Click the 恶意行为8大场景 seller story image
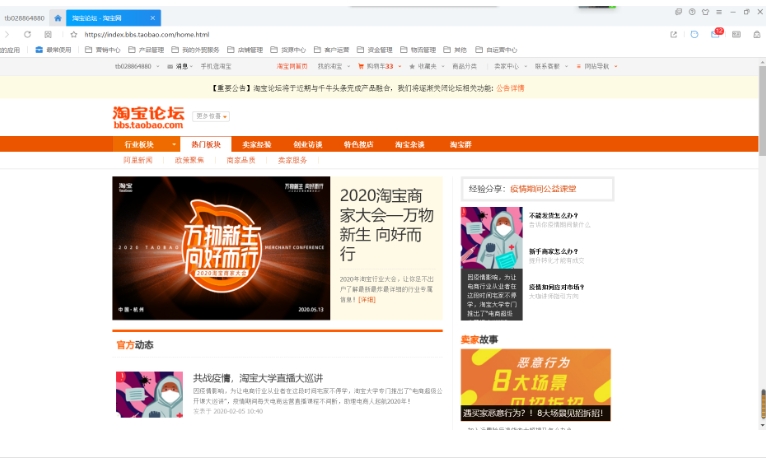 (535, 384)
